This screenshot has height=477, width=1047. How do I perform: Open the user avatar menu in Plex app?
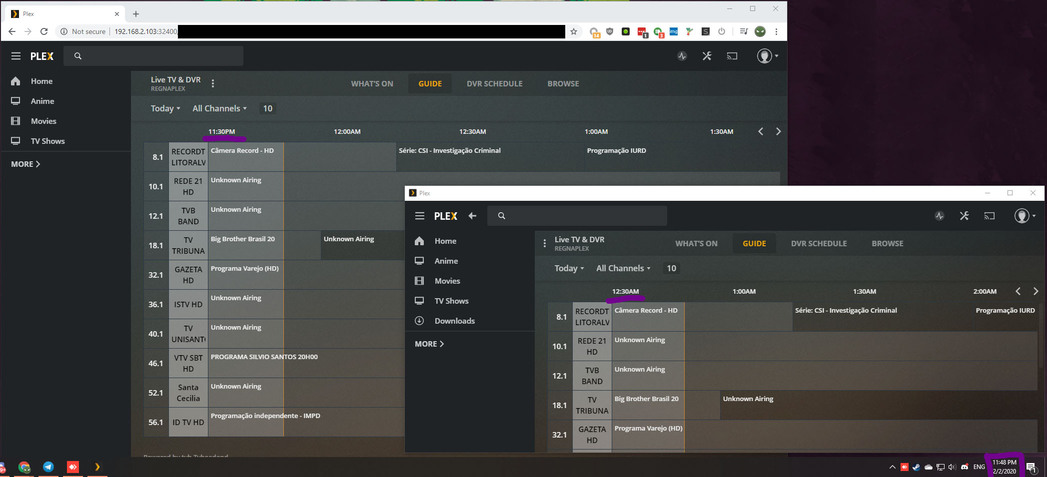[1024, 216]
